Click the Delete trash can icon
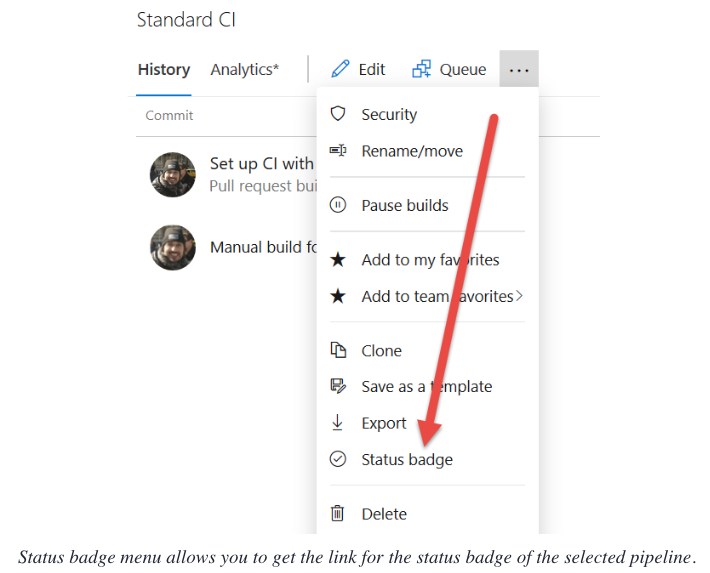710x573 pixels. click(338, 513)
